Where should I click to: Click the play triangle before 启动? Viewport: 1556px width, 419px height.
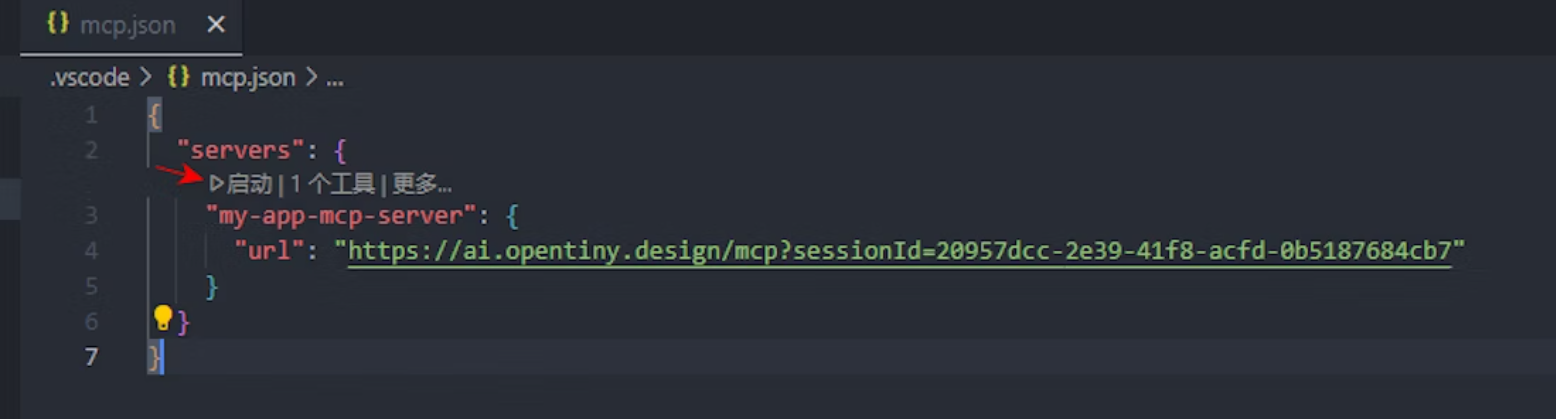tap(216, 184)
